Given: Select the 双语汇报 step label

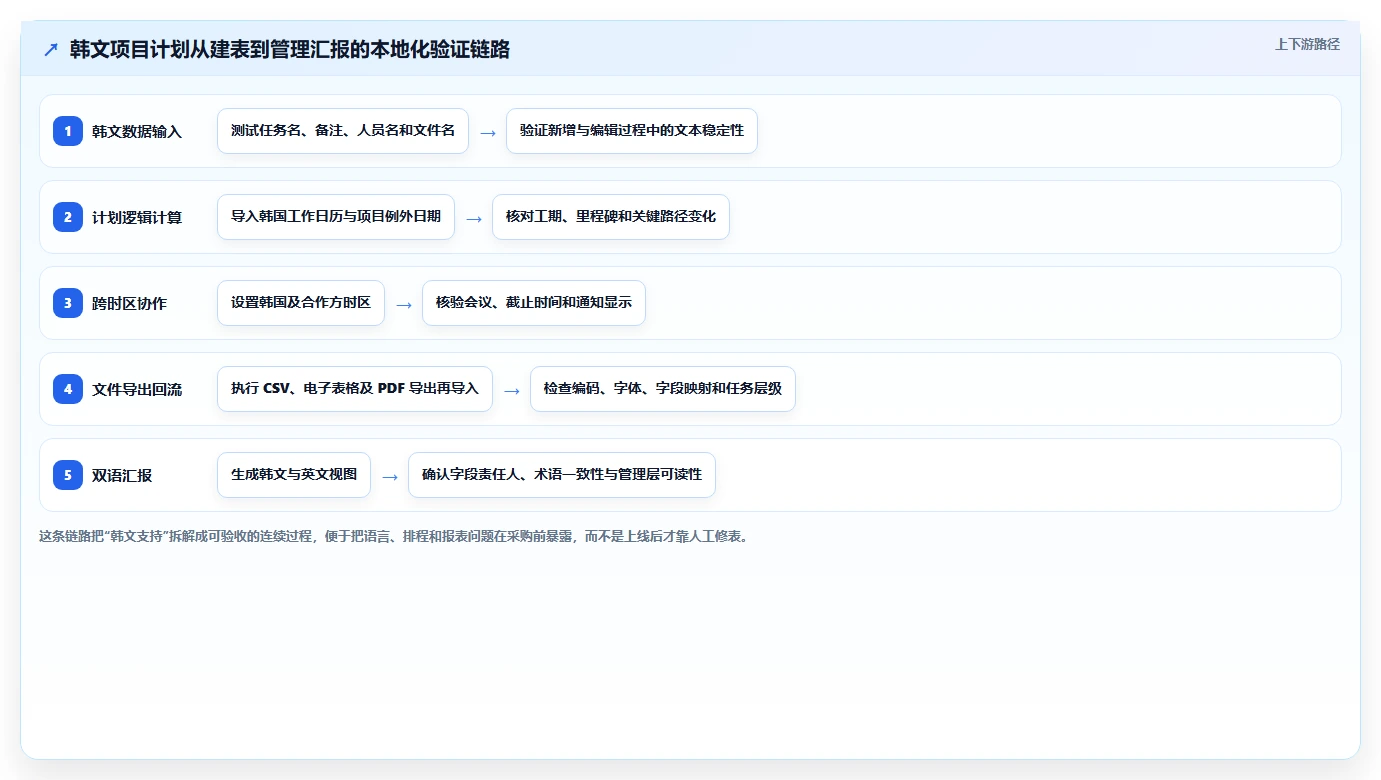Looking at the screenshot, I should click(x=122, y=475).
